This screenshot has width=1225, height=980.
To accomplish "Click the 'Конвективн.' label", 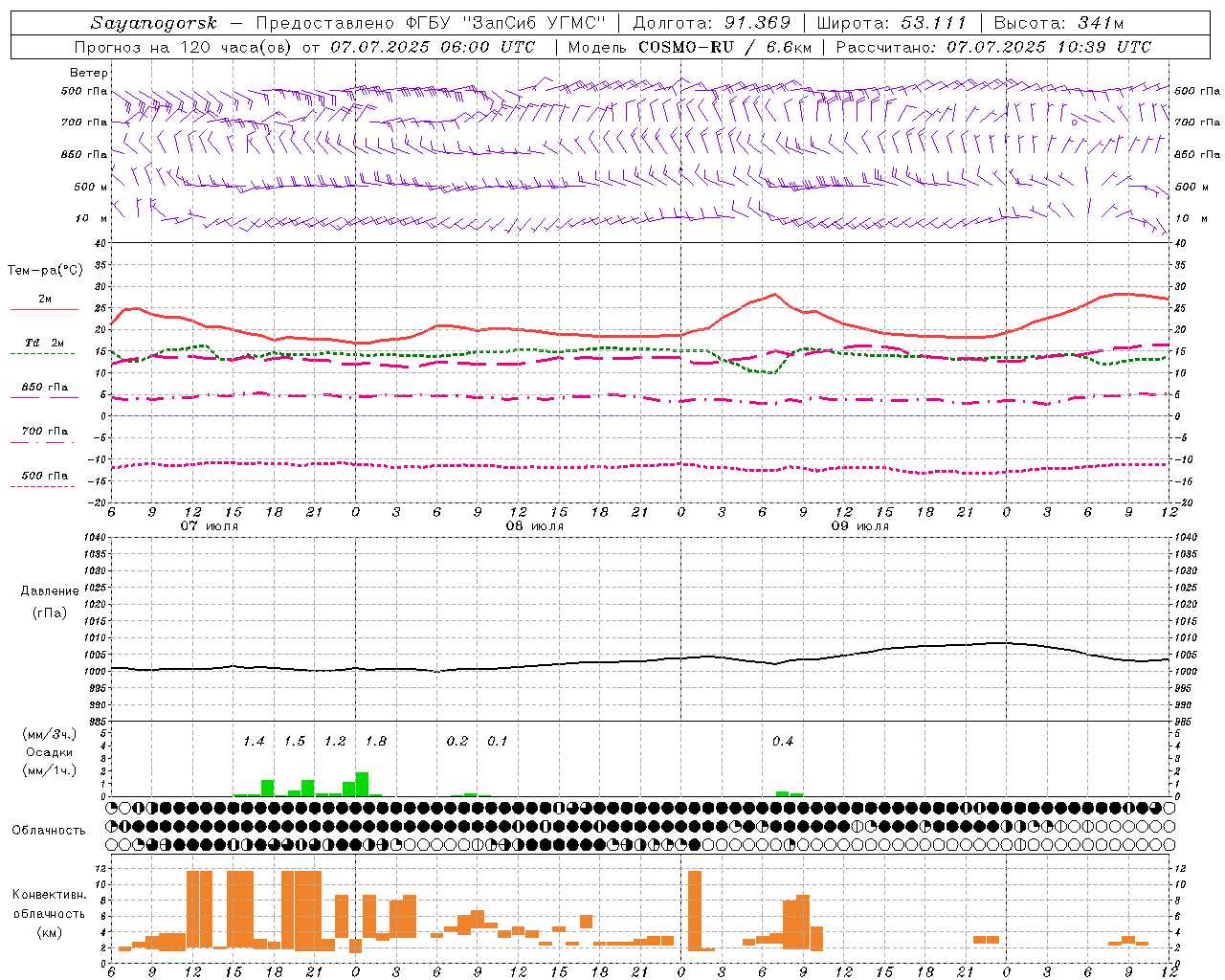I will pos(49,895).
